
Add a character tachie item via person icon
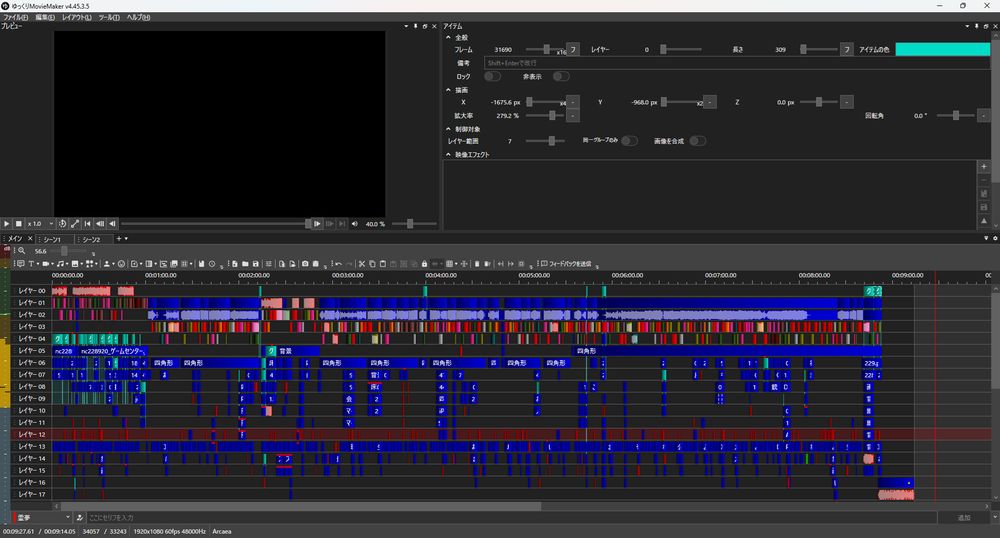point(107,263)
